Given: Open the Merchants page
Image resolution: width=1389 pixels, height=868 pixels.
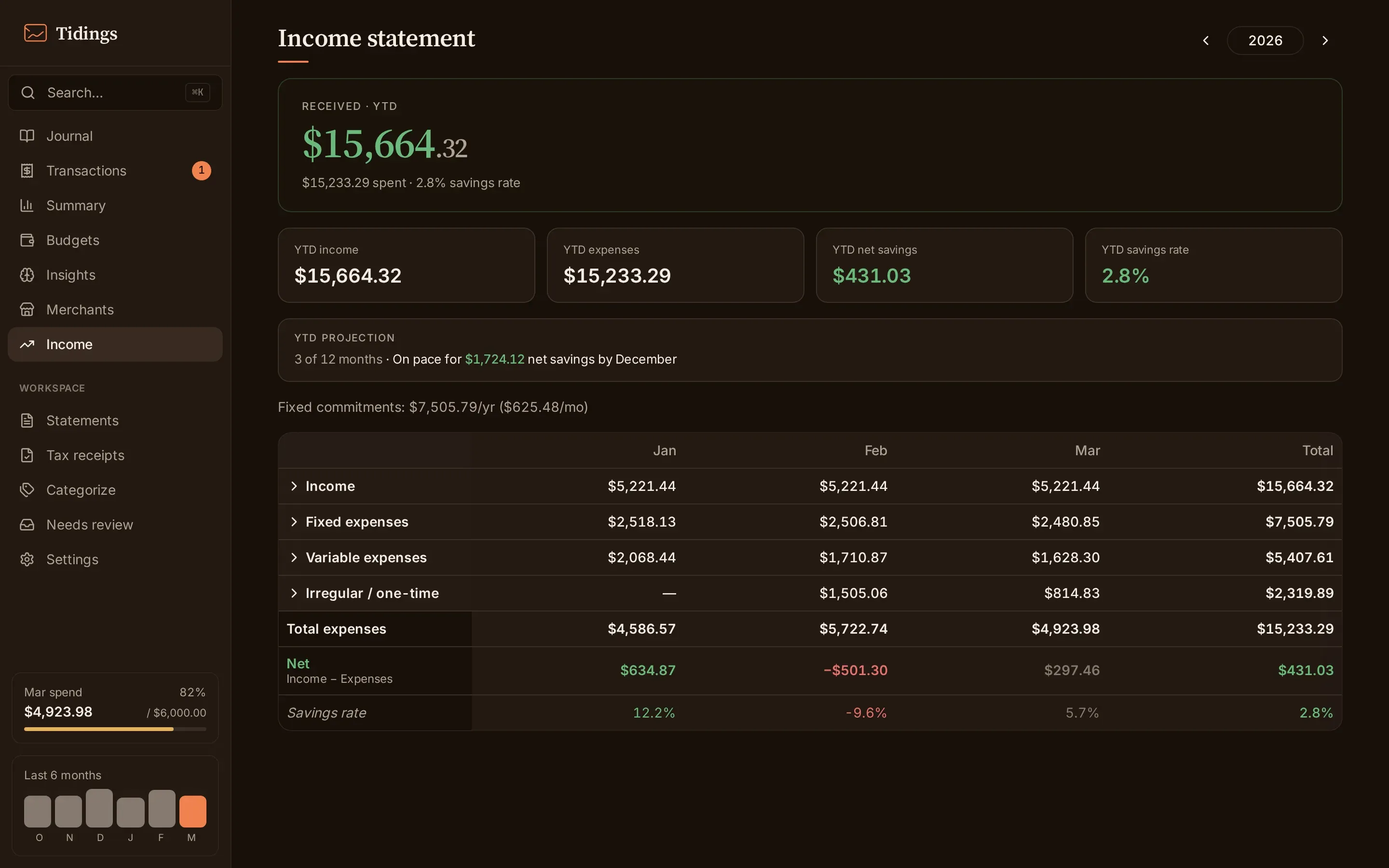Looking at the screenshot, I should 115,310.
